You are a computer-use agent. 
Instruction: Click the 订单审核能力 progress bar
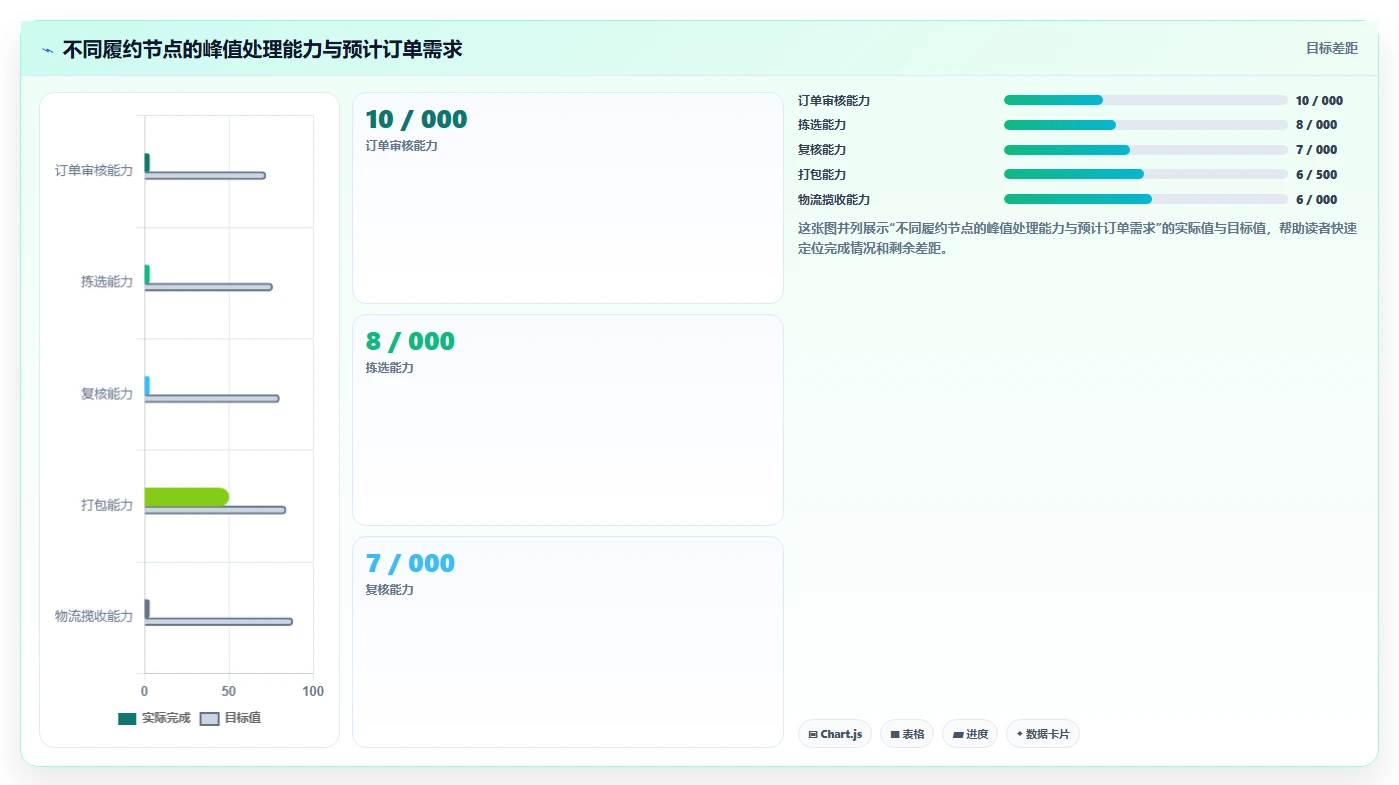[x=1146, y=100]
